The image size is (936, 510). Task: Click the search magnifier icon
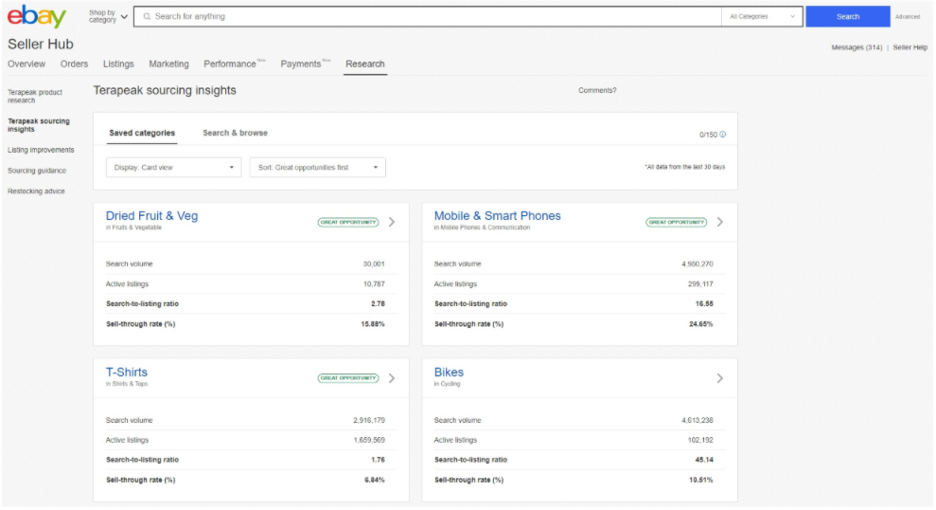click(x=147, y=17)
